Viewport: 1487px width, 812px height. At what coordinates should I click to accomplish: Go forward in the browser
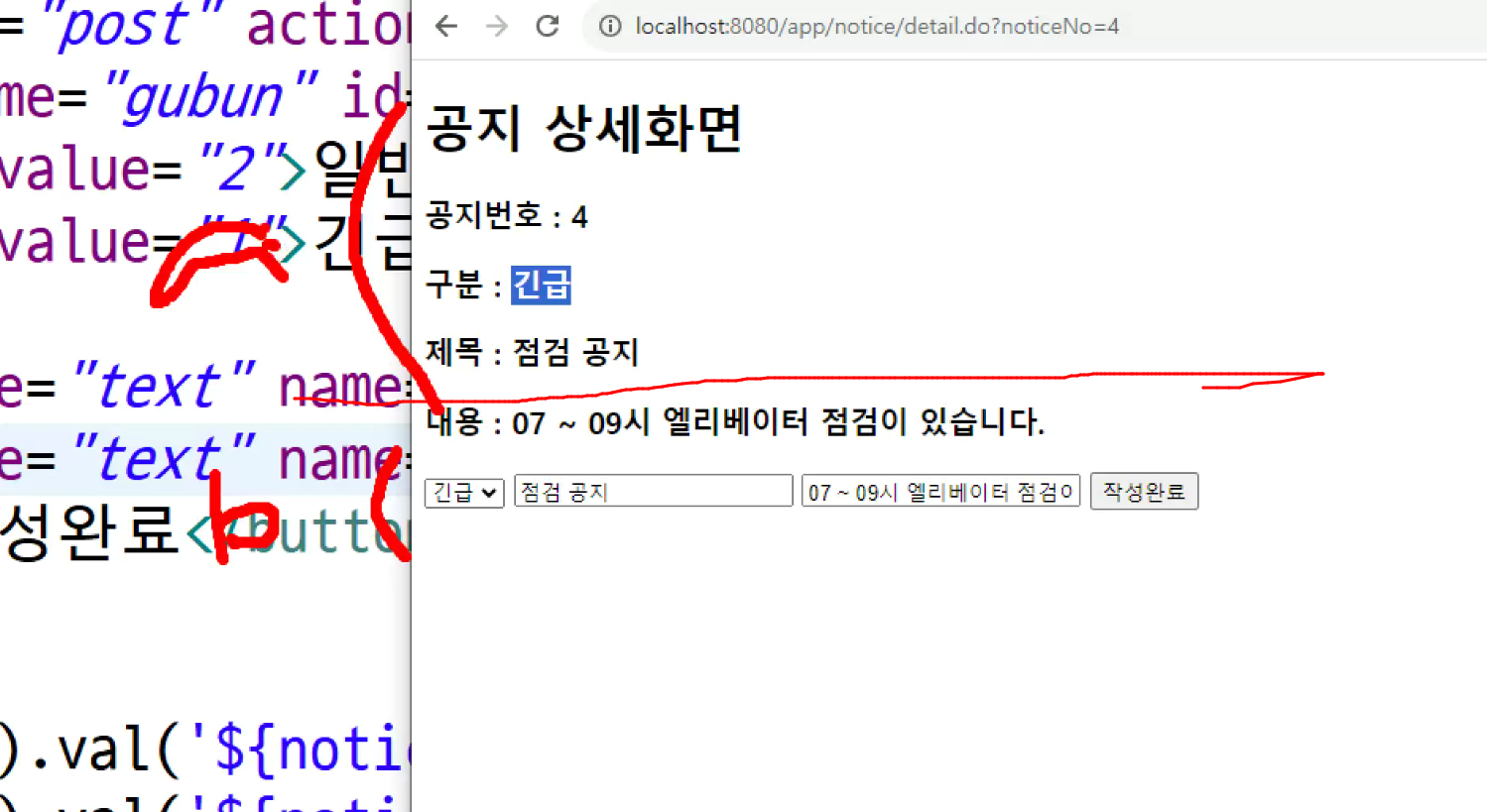tap(497, 27)
